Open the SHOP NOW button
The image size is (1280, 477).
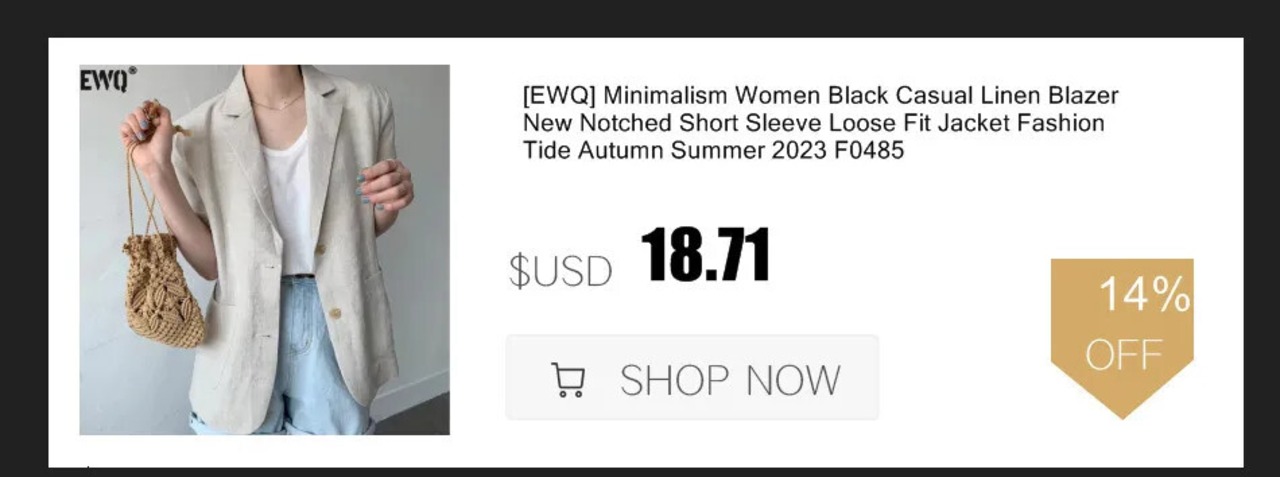[x=692, y=378]
